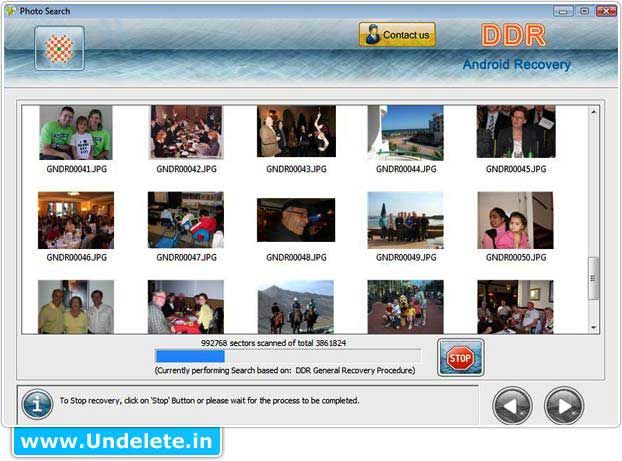Image resolution: width=622 pixels, height=461 pixels.
Task: Click the checkered ball logo icon
Action: coord(60,48)
